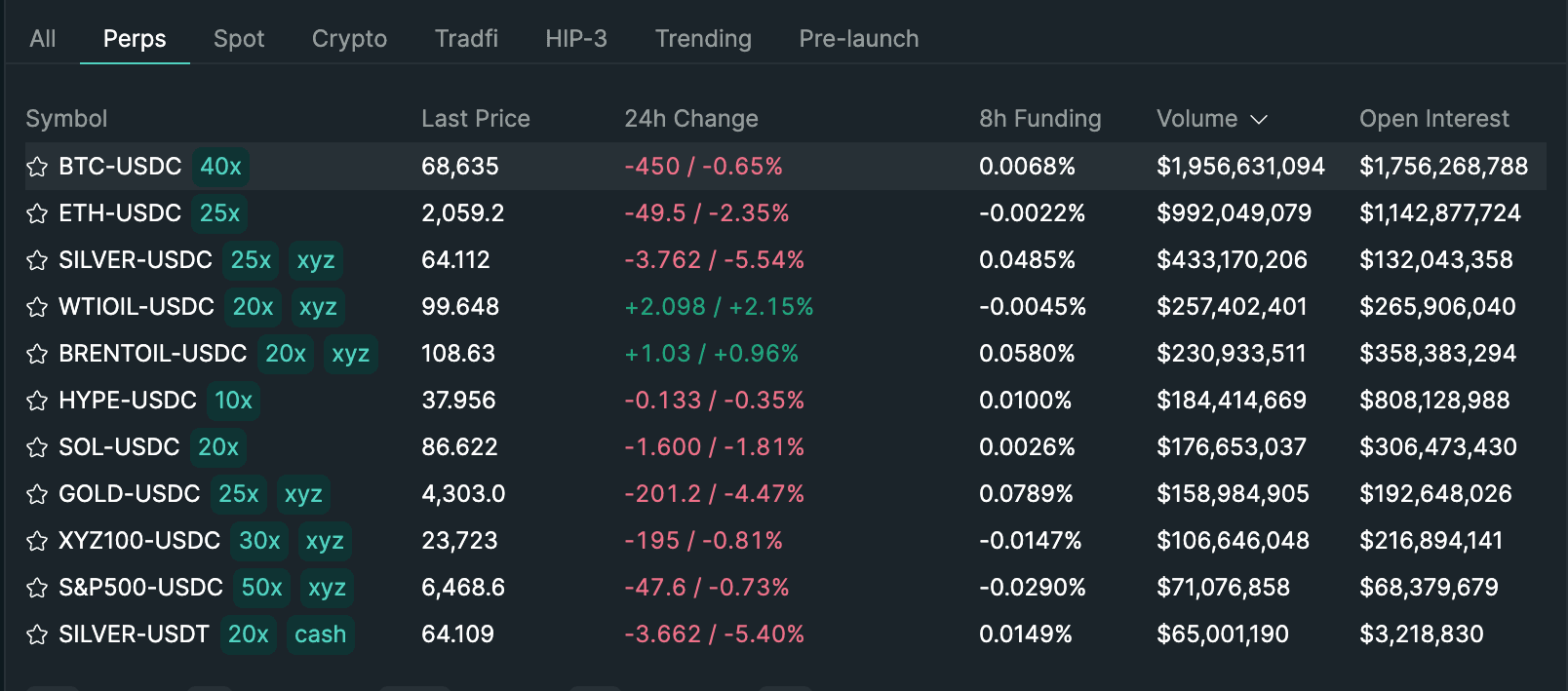
Task: Sort by the 8h Funding column
Action: (1039, 119)
